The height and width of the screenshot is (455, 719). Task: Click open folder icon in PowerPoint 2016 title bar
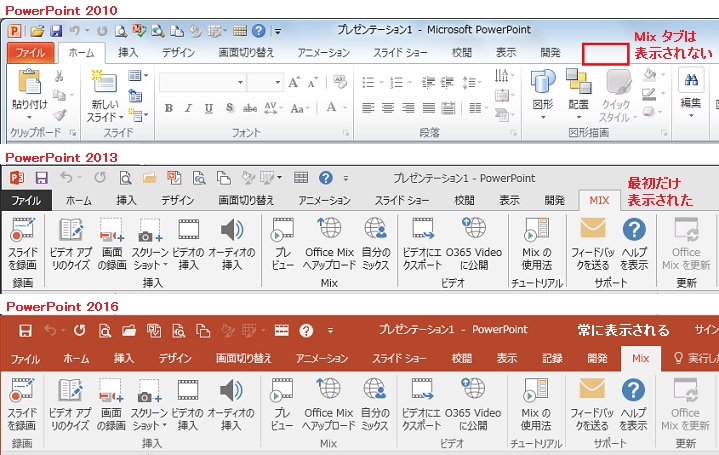[x=129, y=330]
